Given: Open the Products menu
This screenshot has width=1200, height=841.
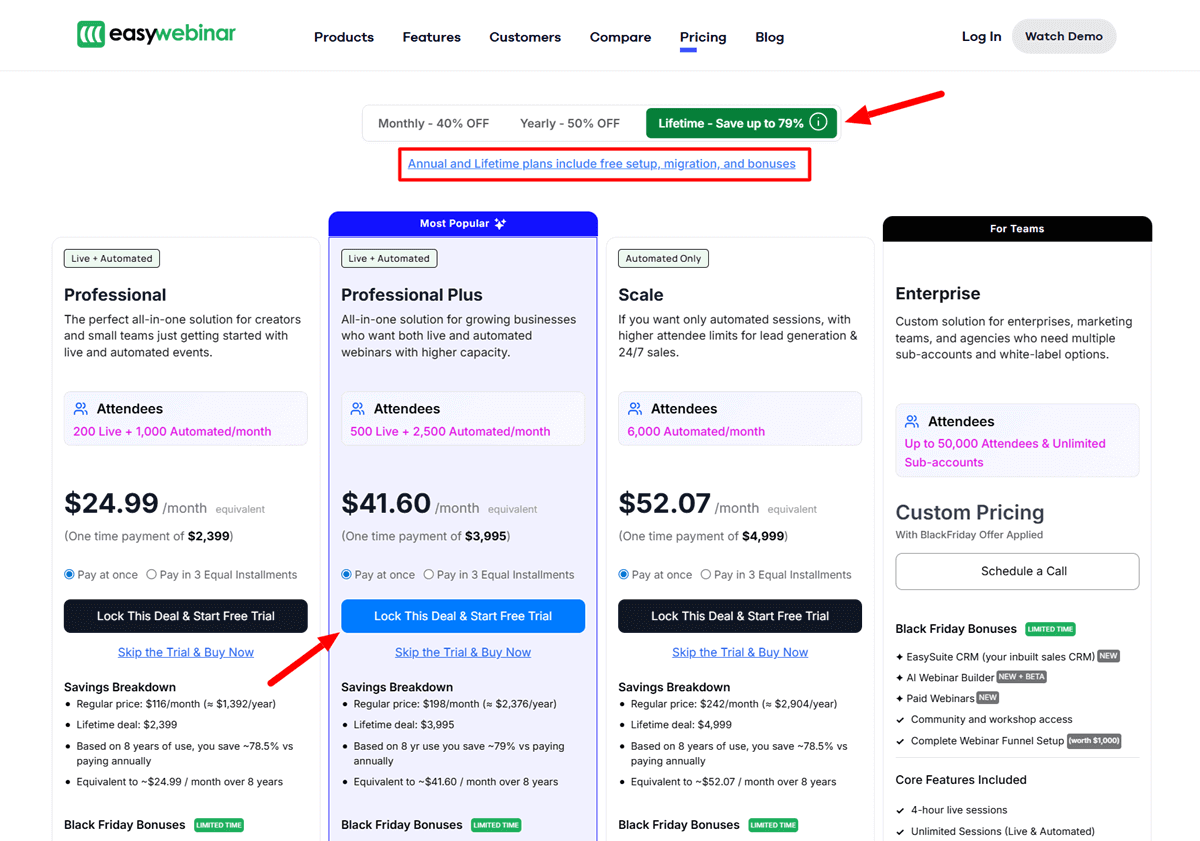Looking at the screenshot, I should 343,37.
